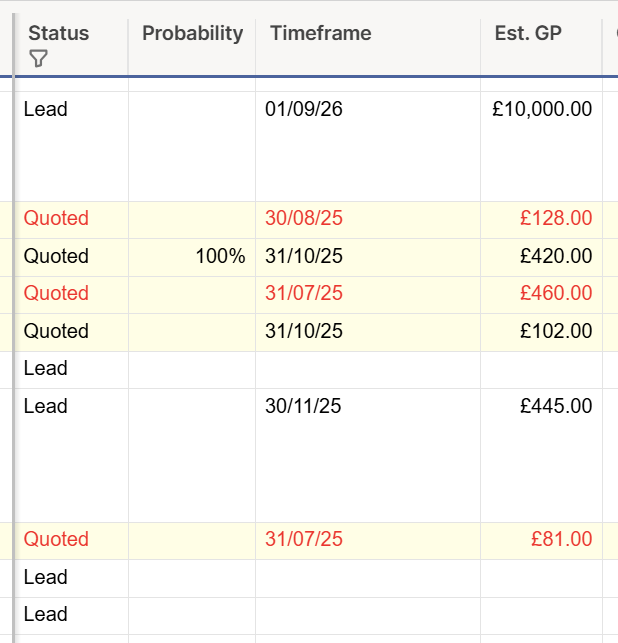Click the £445.00 Est. GP cell
The width and height of the screenshot is (618, 643).
(x=541, y=456)
